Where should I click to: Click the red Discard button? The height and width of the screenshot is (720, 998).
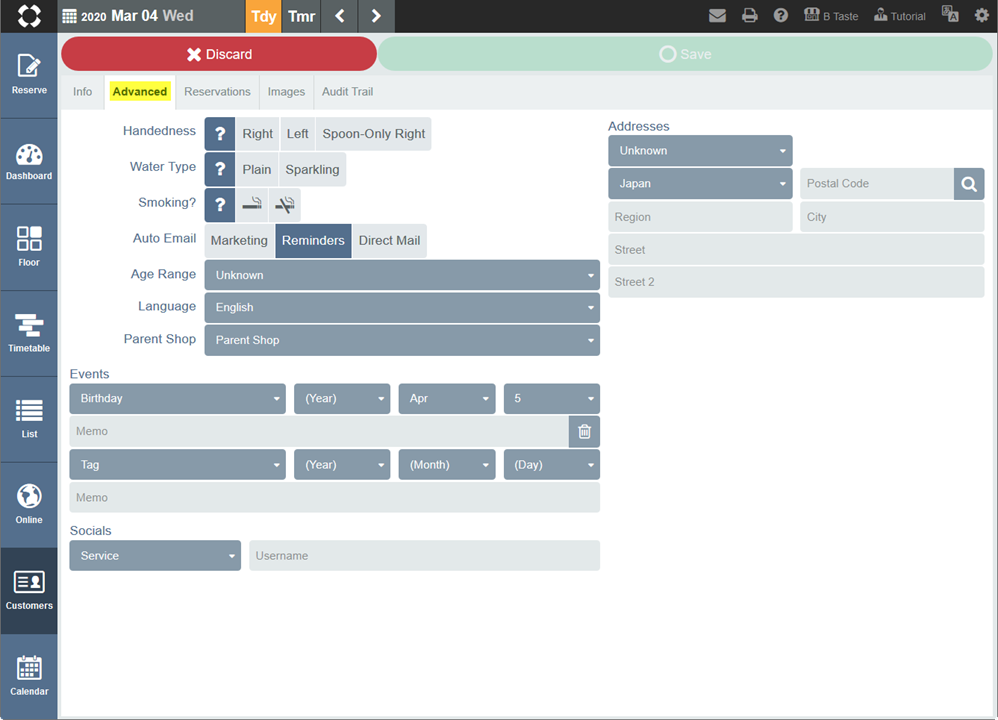point(219,54)
